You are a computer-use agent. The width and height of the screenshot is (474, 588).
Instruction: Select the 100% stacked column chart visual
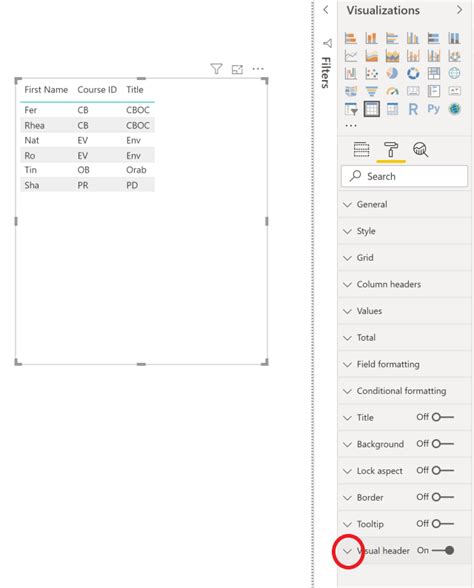(454, 38)
